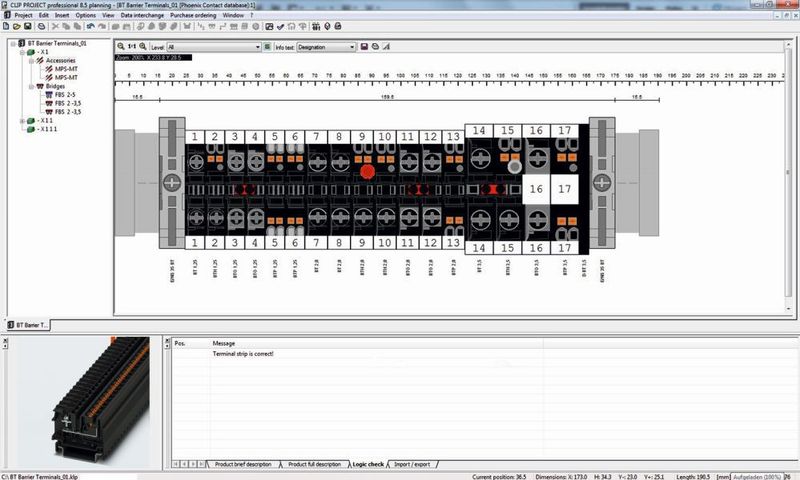Reset zoom with the 1:1 button
Viewport: 800px width, 480px height.
tap(132, 46)
